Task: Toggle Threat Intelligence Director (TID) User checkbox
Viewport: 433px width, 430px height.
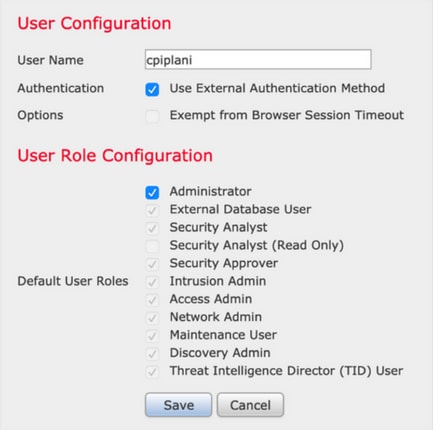Action: (152, 372)
